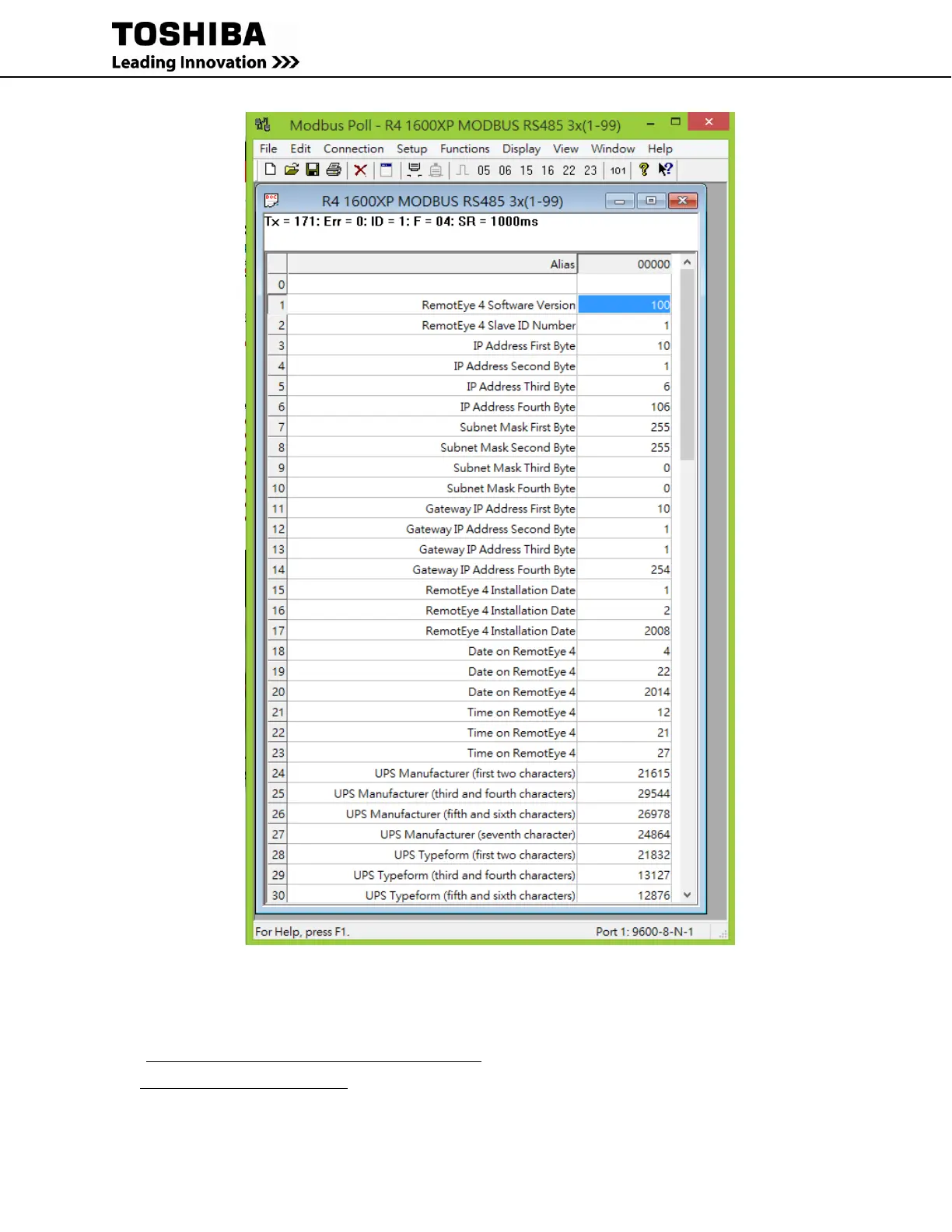
Task: Click the scroll up arrow of the register table
Action: [x=688, y=263]
